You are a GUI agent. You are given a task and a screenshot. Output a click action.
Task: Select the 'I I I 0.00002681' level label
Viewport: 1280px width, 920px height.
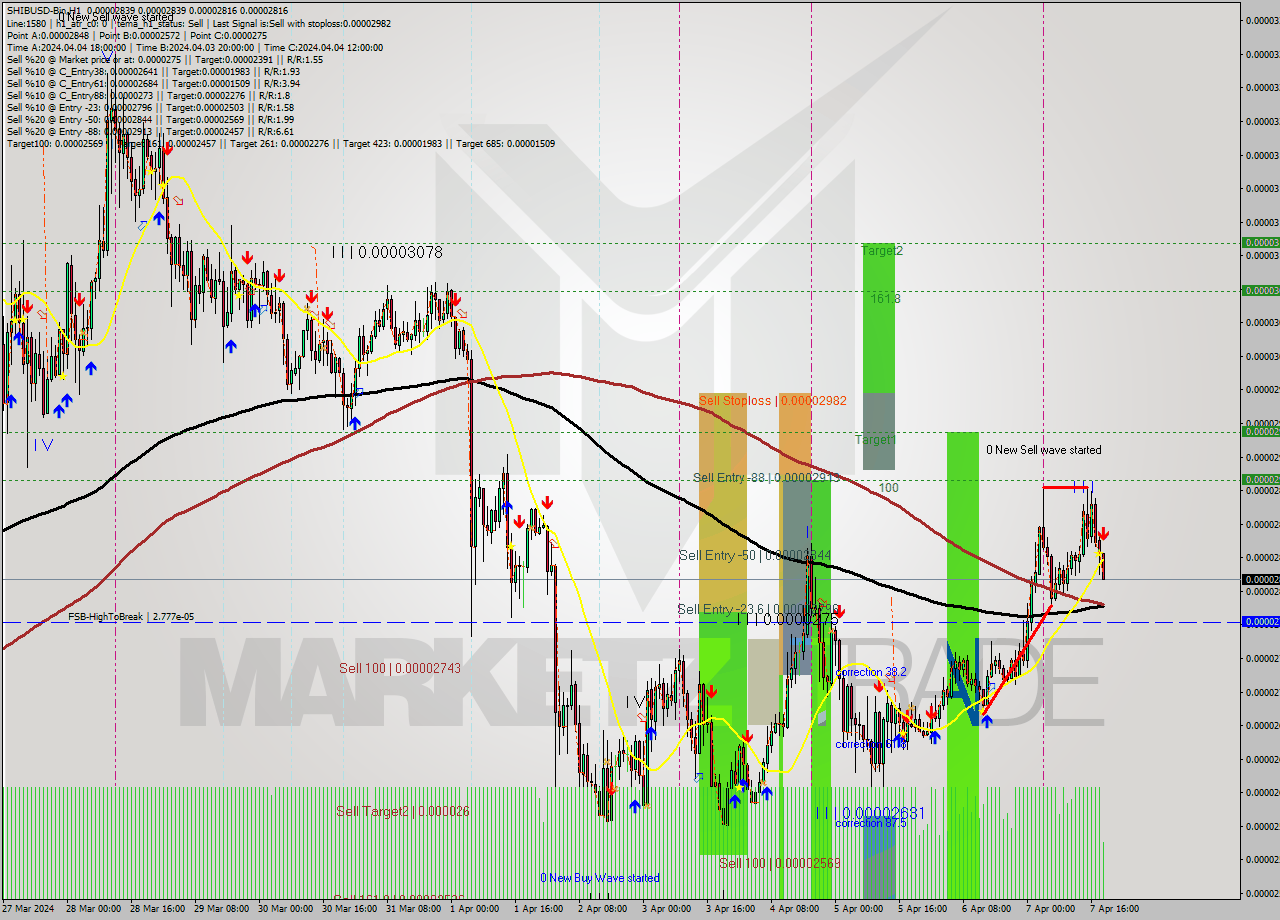(870, 813)
